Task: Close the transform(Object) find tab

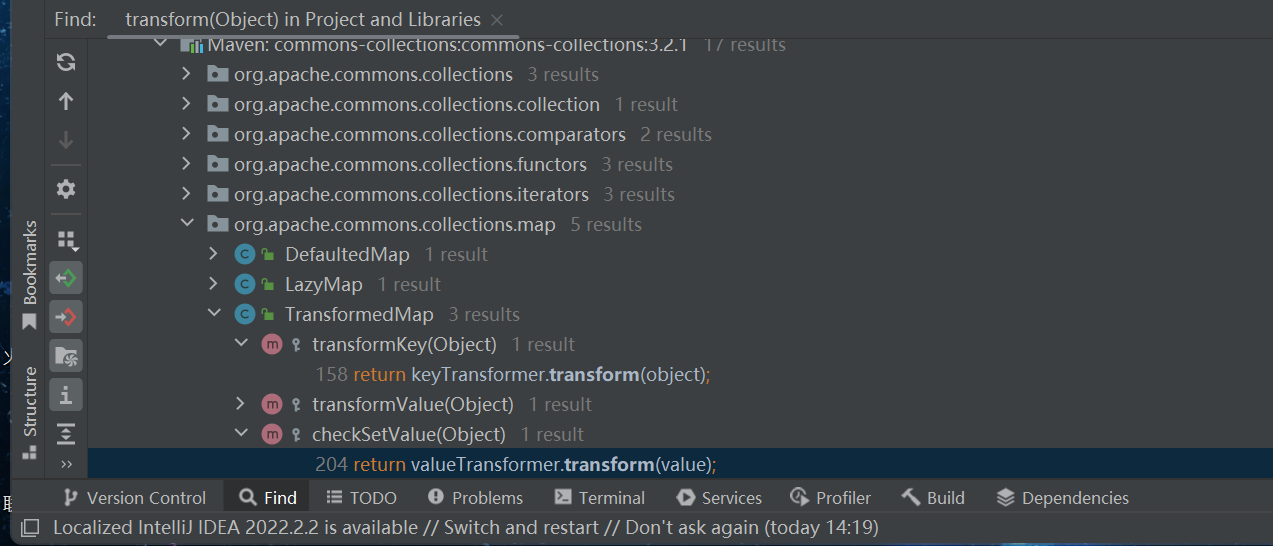Action: (498, 20)
